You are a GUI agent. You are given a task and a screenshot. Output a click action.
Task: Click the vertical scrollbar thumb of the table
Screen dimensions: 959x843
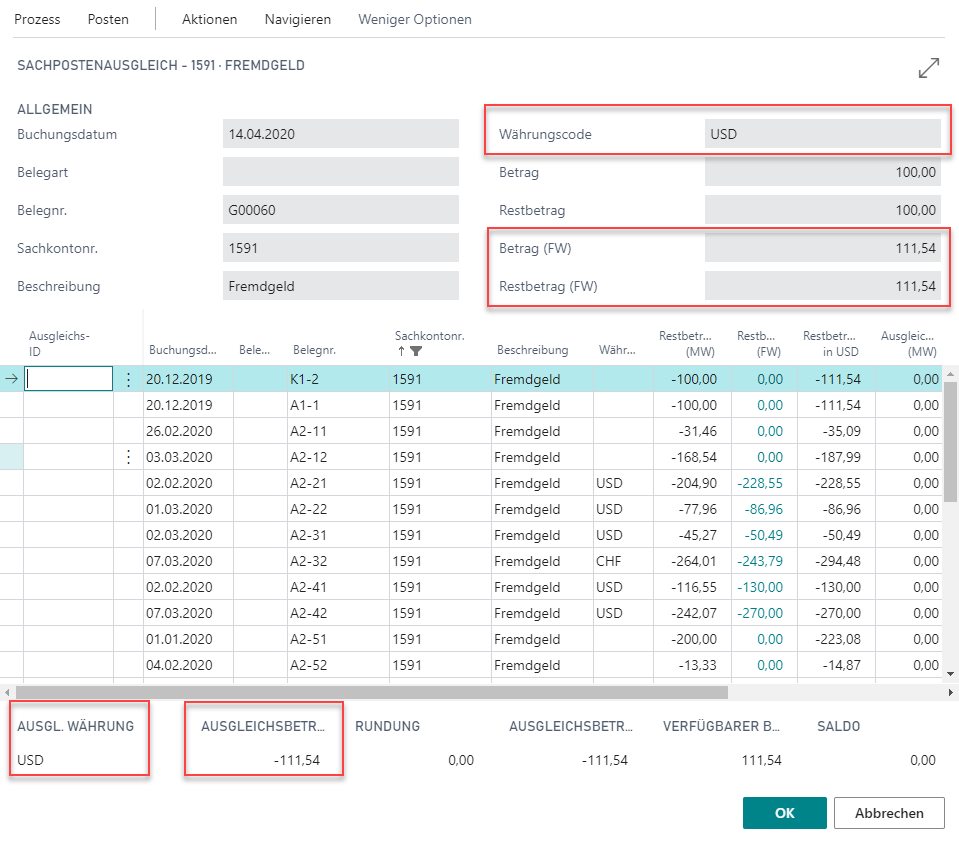coord(950,442)
